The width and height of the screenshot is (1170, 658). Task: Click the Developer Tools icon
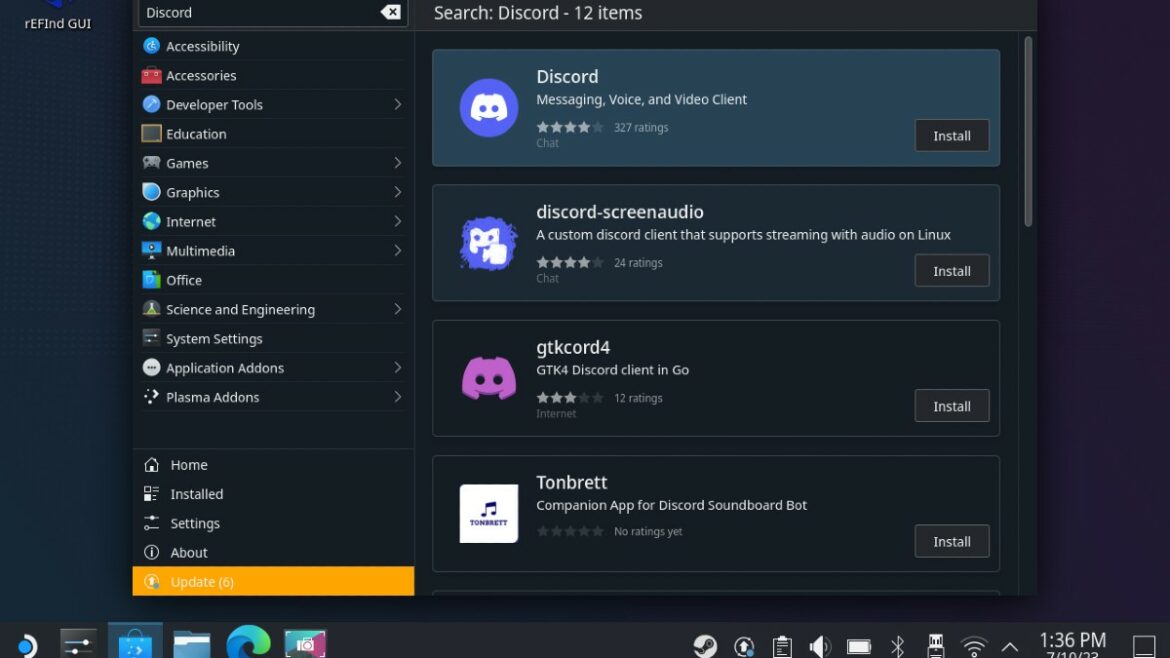pyautogui.click(x=151, y=104)
